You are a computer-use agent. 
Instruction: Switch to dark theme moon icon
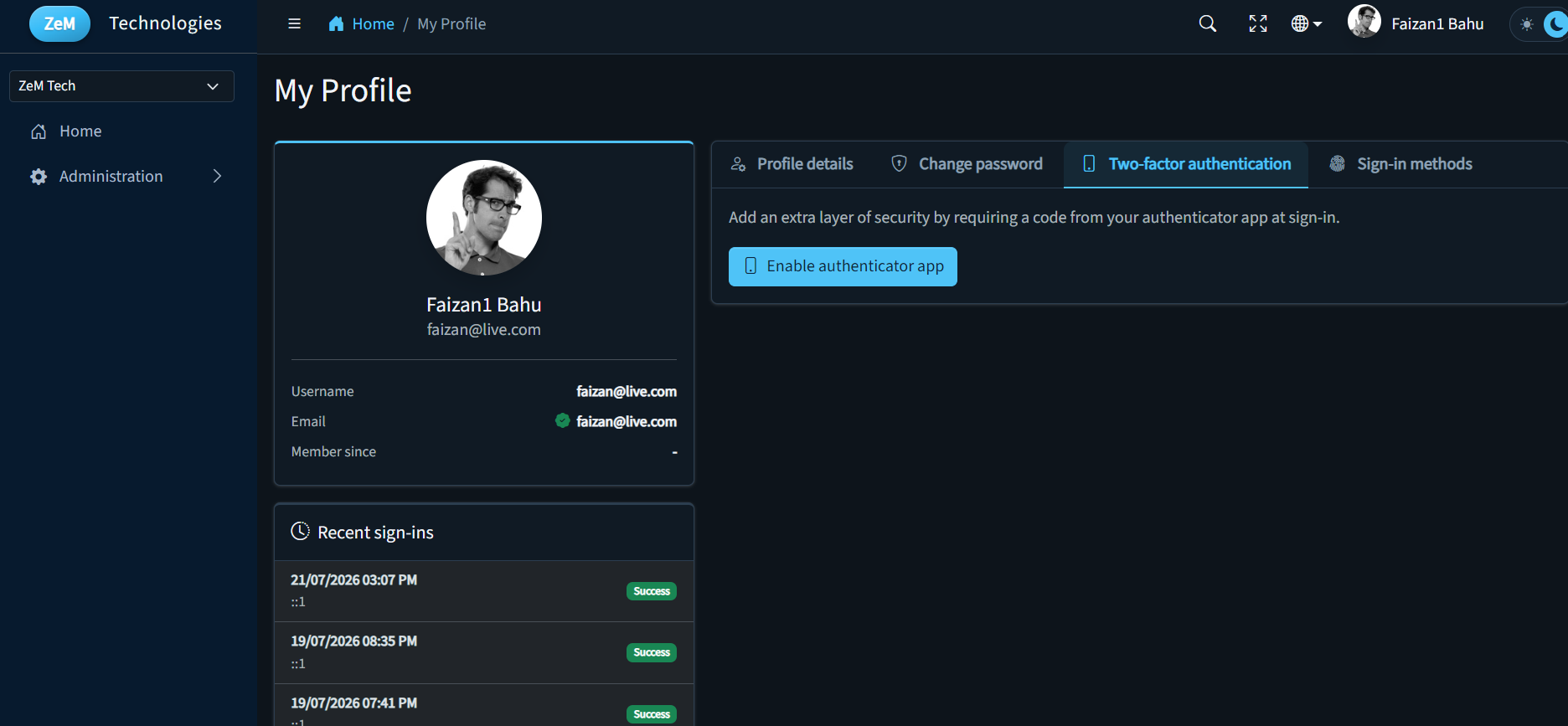tap(1556, 24)
